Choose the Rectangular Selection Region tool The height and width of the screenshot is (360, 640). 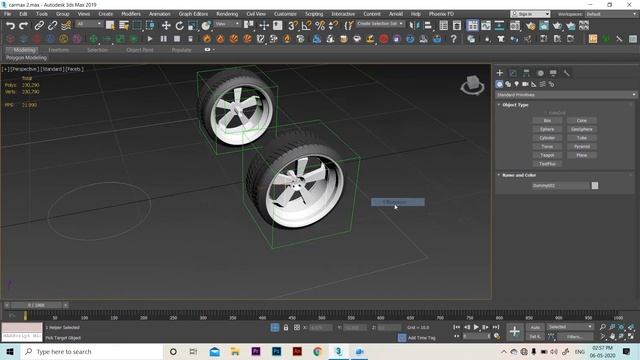pos(137,26)
